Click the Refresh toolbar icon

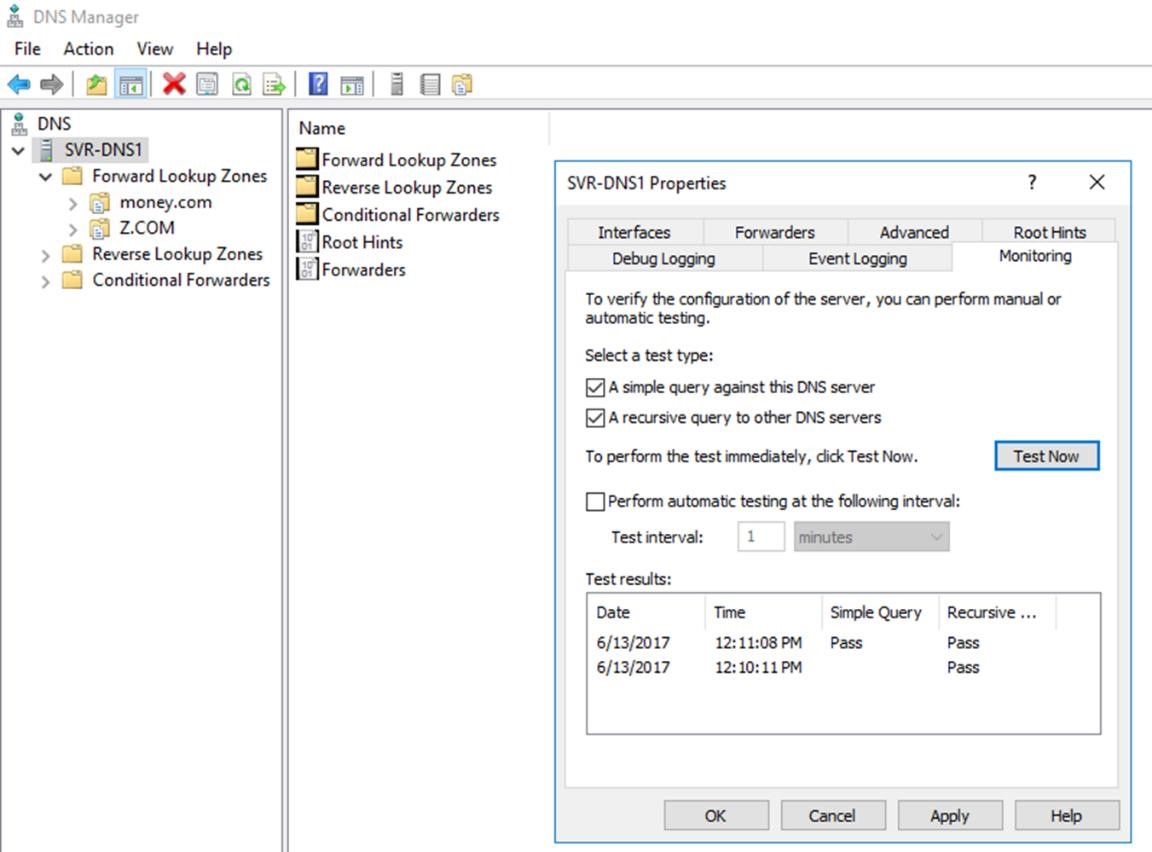(241, 85)
